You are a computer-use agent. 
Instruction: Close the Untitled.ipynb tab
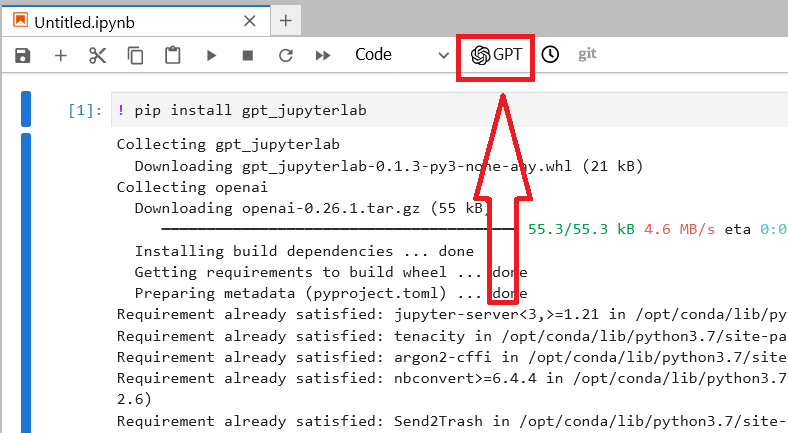(250, 21)
